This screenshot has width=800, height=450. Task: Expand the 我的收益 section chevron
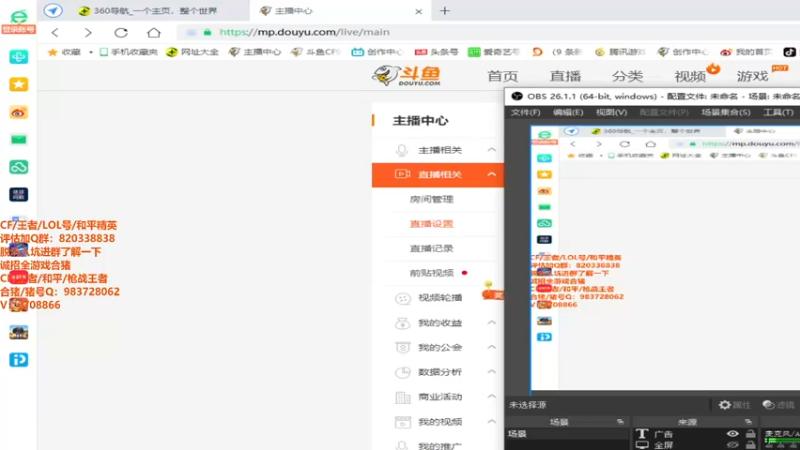pos(491,322)
